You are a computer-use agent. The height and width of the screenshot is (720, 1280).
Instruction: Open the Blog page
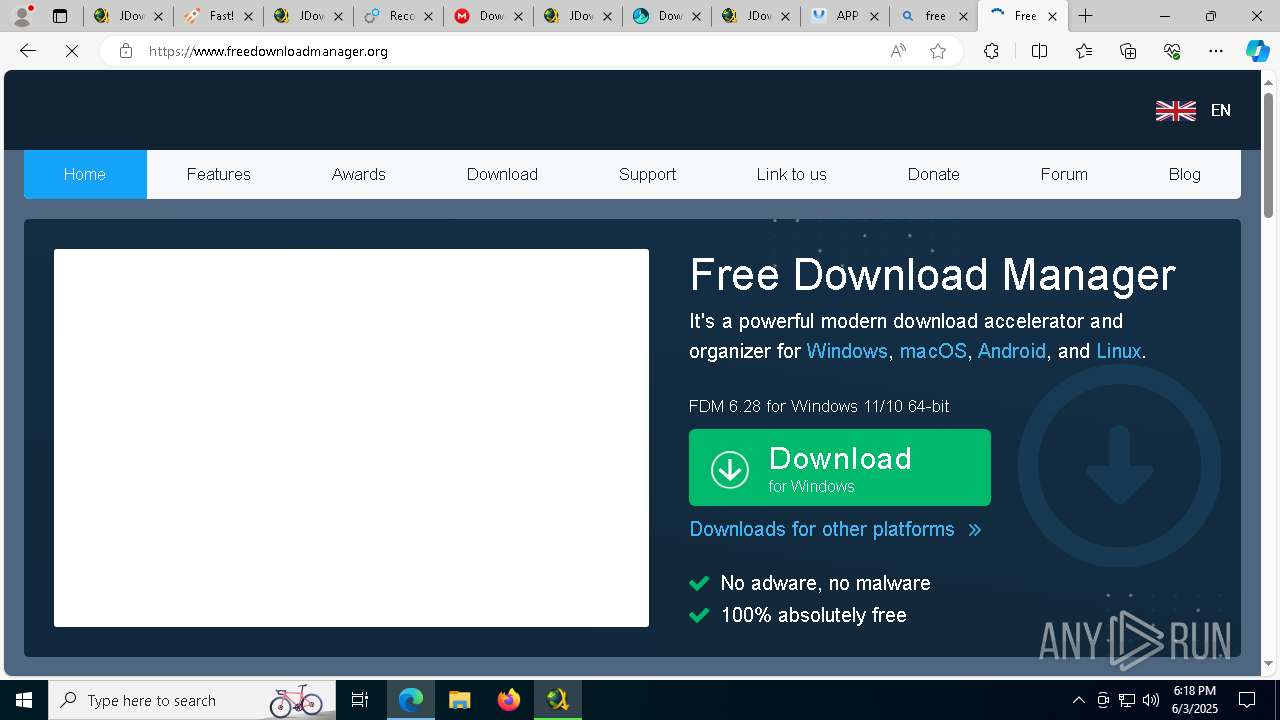pos(1184,174)
